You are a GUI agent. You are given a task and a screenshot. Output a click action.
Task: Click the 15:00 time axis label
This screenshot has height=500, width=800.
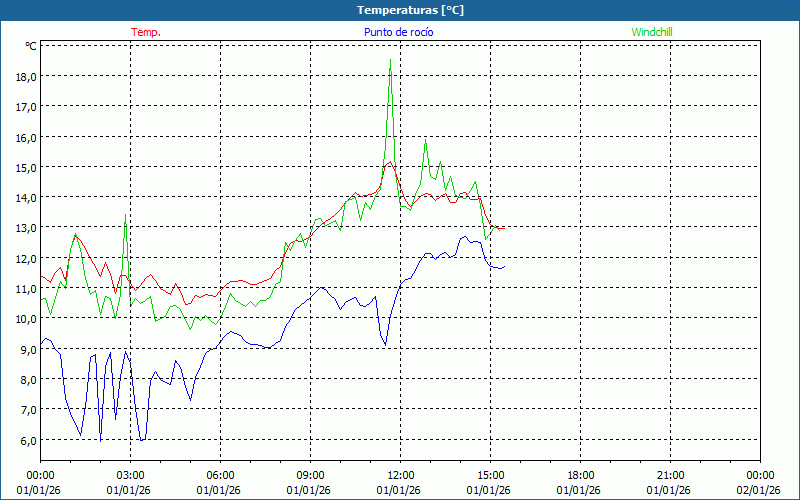pyautogui.click(x=490, y=475)
